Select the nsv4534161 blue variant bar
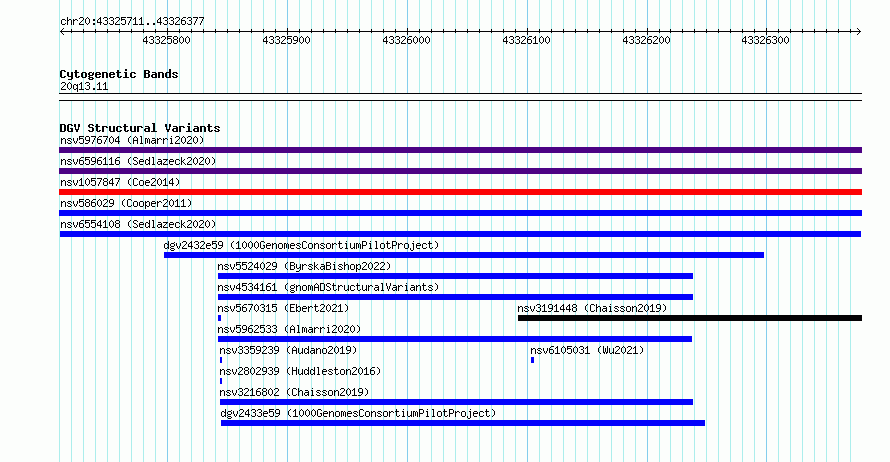The image size is (890, 462). [x=455, y=297]
